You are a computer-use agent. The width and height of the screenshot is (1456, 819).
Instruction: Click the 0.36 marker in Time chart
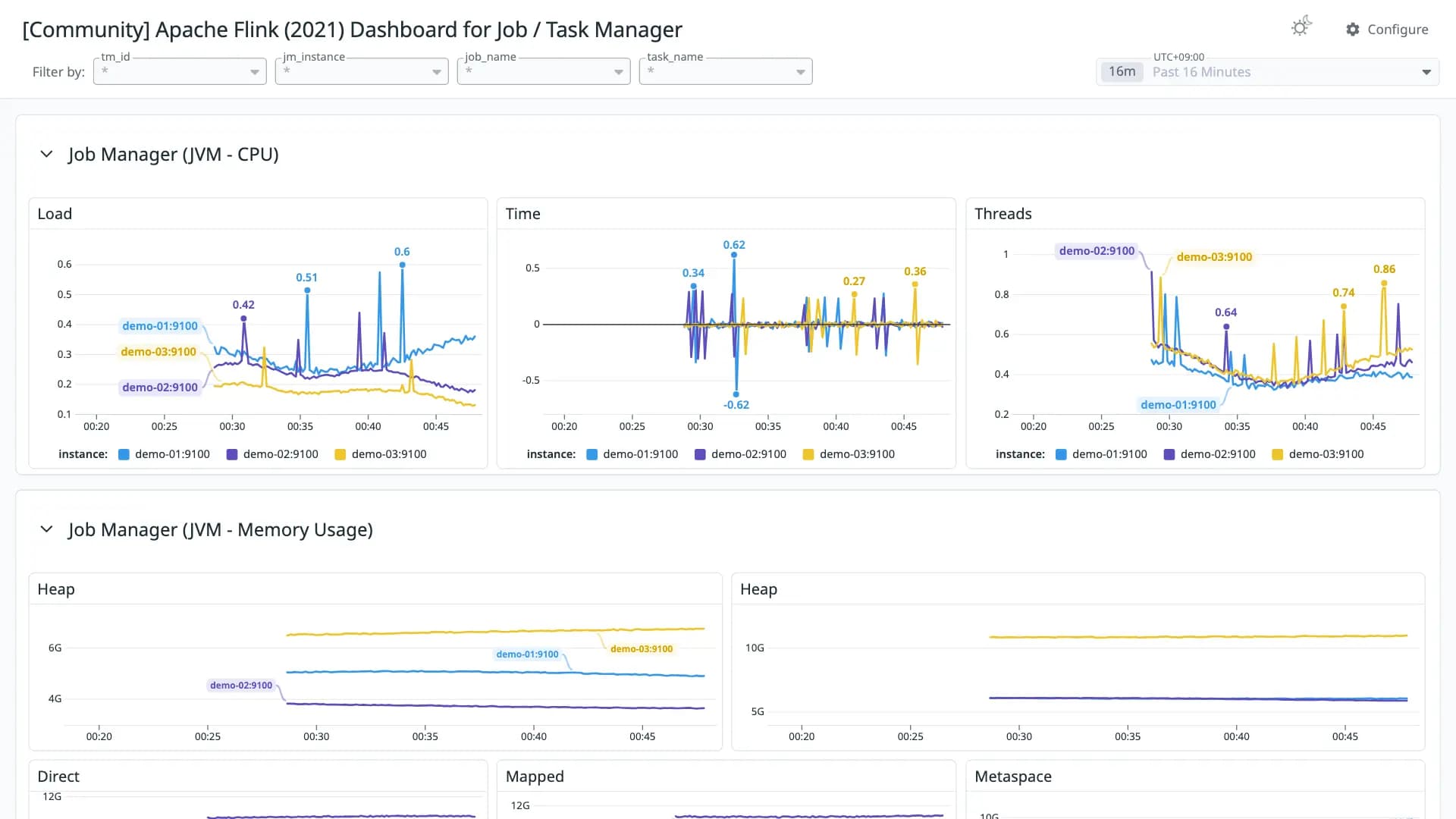(915, 284)
